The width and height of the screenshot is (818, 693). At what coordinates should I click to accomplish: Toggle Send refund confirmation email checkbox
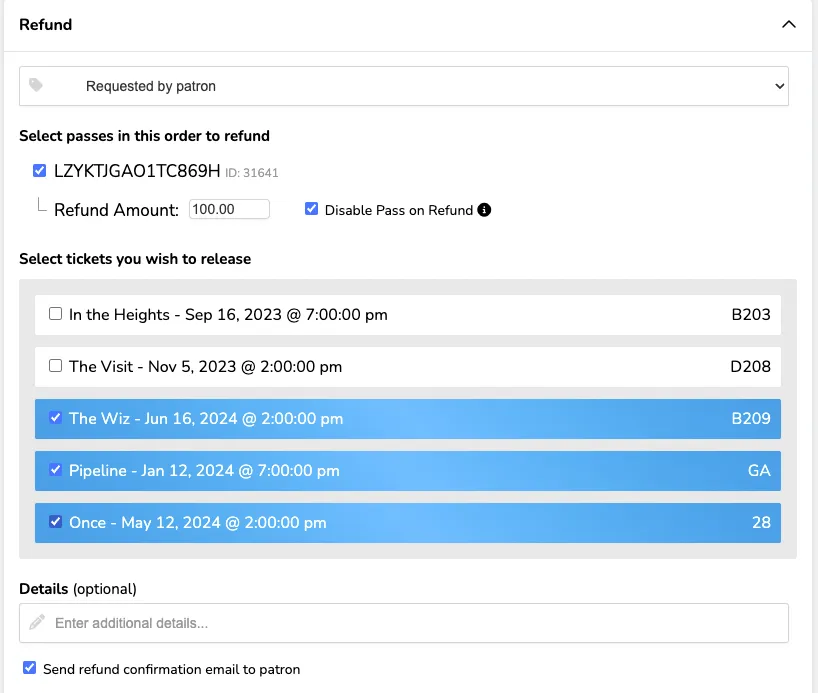(30, 668)
